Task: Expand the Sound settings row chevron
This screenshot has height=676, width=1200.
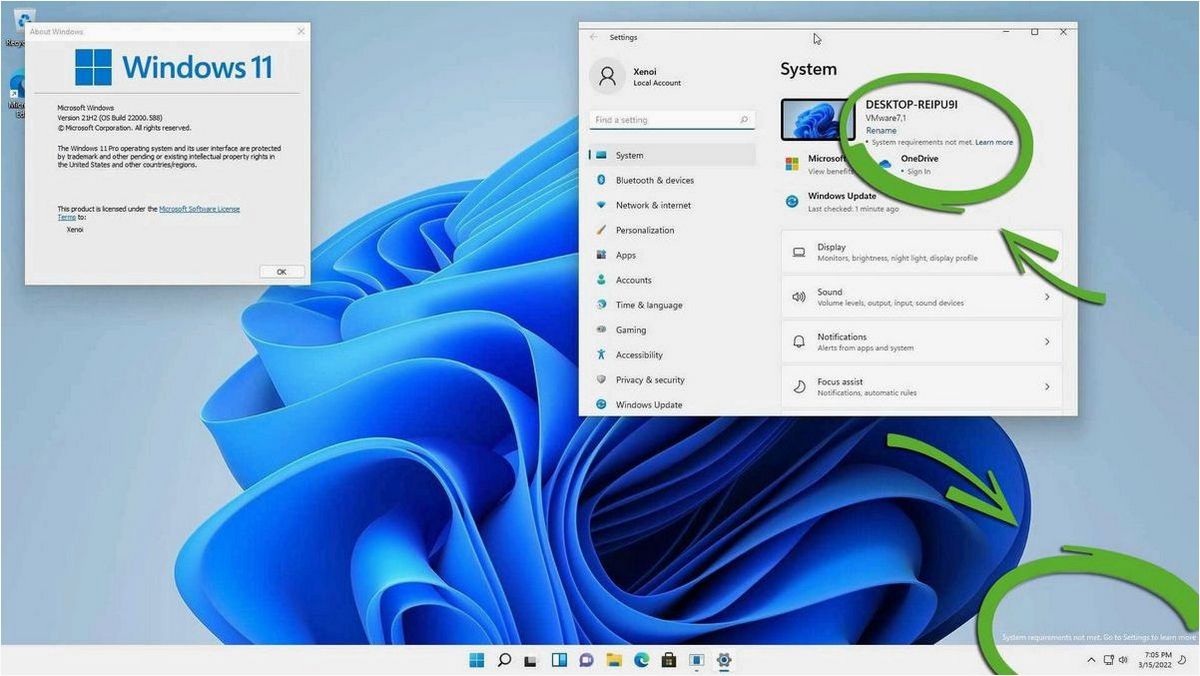Action: [x=1047, y=297]
